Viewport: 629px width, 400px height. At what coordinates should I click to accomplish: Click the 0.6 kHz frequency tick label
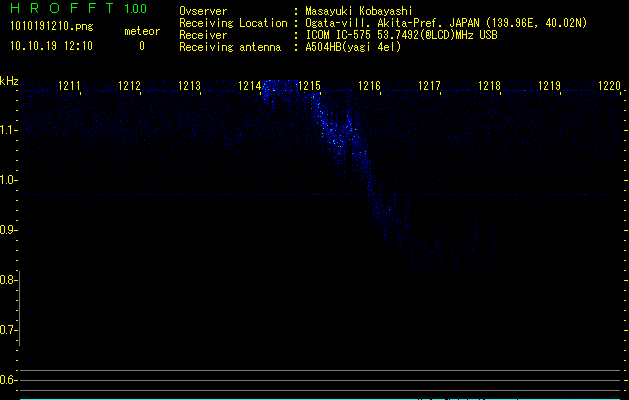click(x=7, y=380)
